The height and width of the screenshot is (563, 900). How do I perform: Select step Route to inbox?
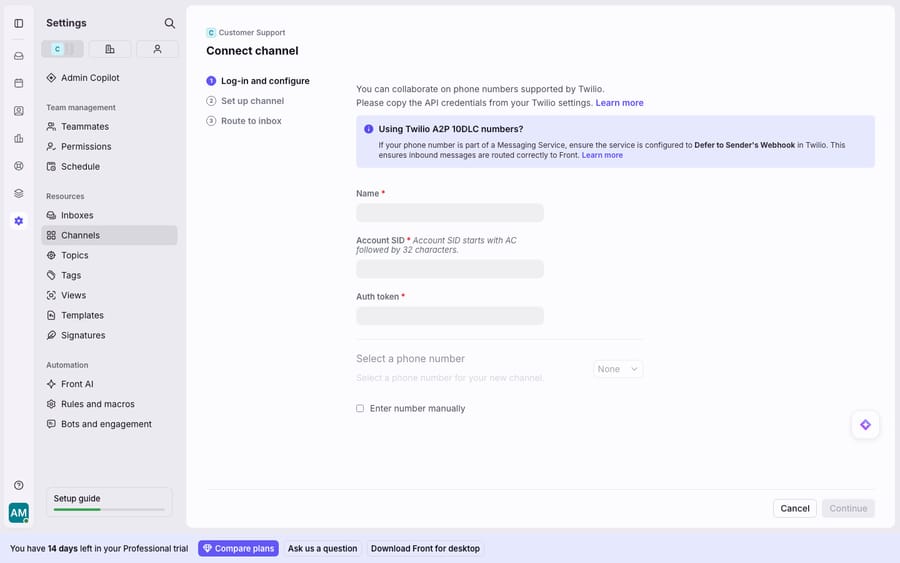pyautogui.click(x=244, y=121)
